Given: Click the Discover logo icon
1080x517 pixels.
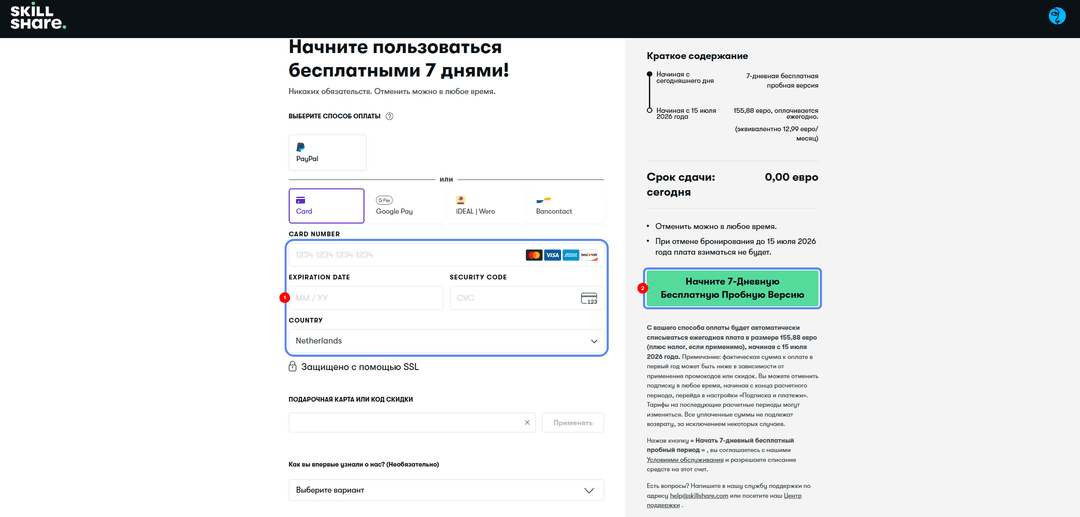Looking at the screenshot, I should [589, 255].
